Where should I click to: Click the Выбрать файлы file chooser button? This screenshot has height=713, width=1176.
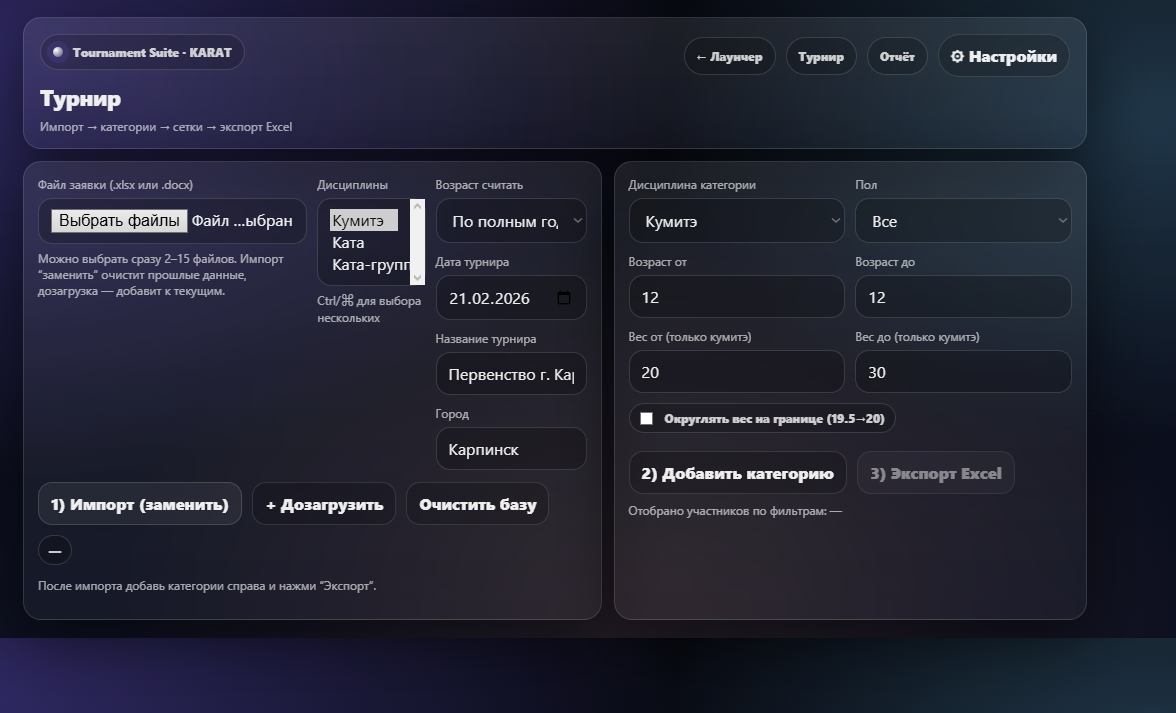(x=119, y=221)
